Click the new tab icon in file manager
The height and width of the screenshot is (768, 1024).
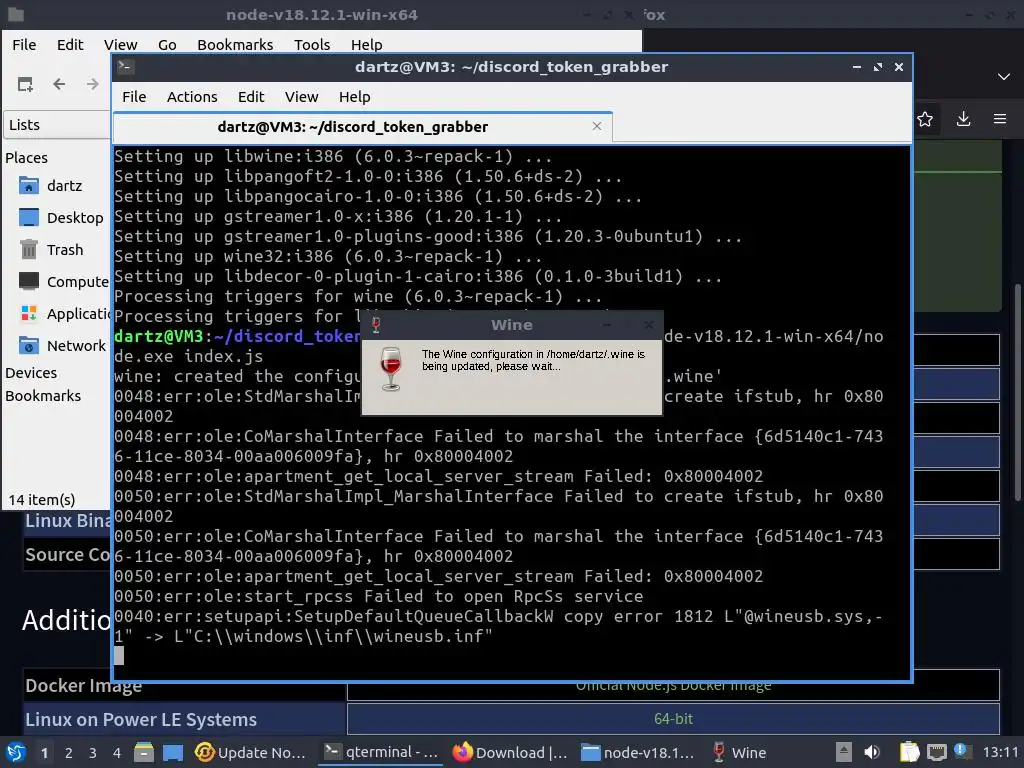(25, 84)
